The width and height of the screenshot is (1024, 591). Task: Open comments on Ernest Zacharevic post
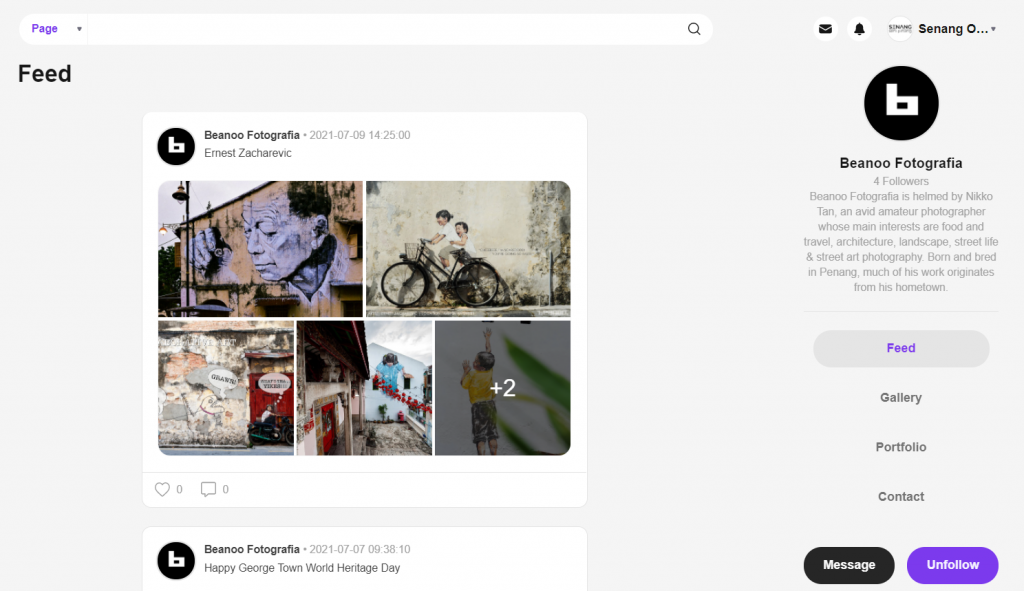coord(208,489)
